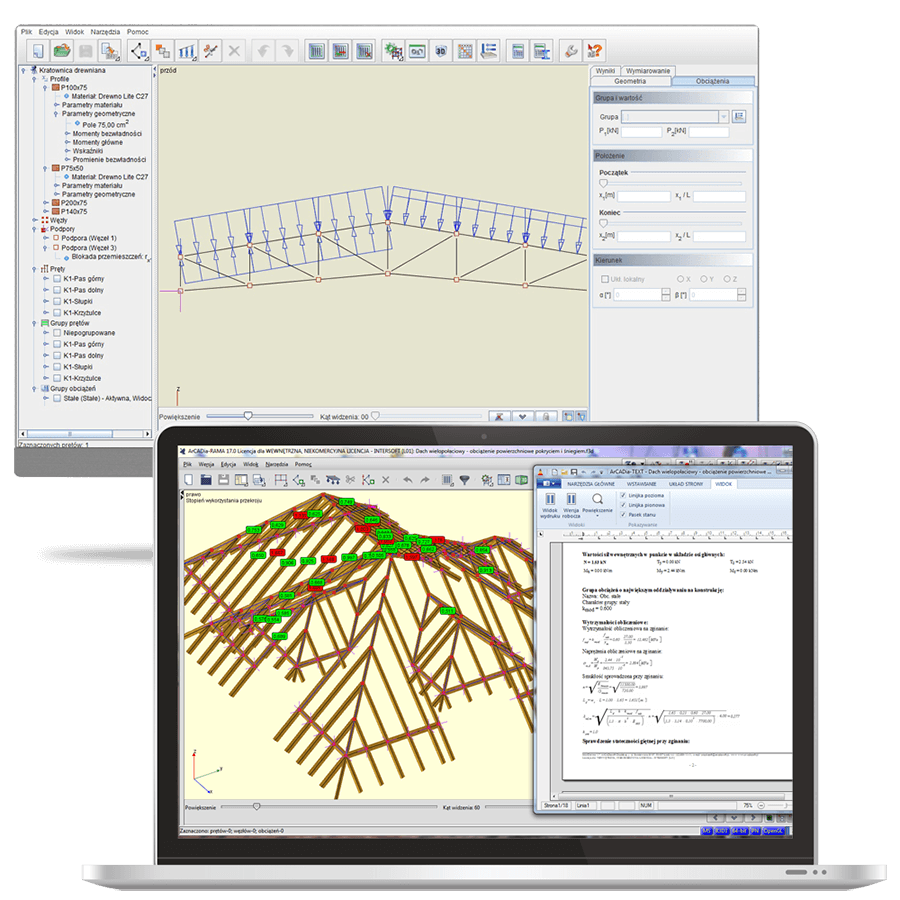Click Widok wydruku icon in ArCADia-TEXT ribbon

550,500
